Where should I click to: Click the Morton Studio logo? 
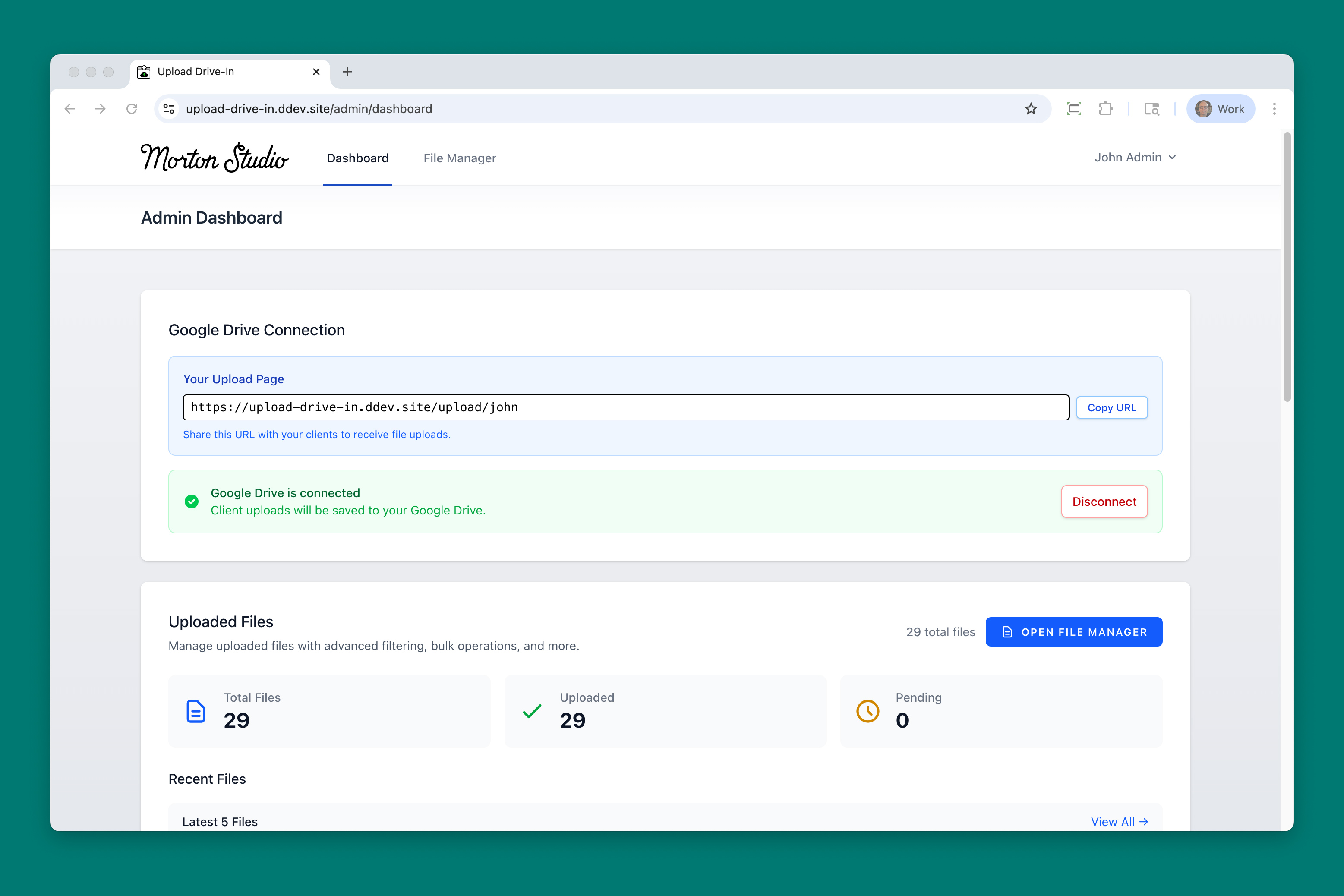point(214,158)
